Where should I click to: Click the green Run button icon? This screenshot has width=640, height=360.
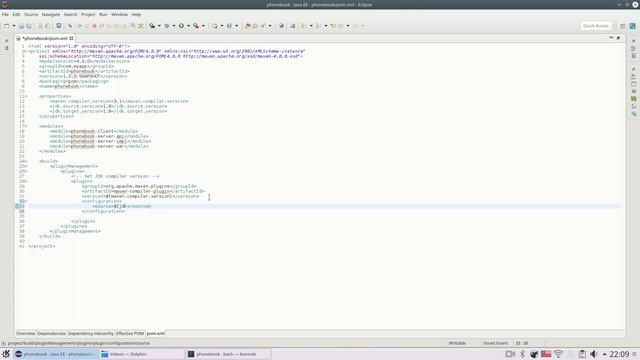(x=181, y=26)
